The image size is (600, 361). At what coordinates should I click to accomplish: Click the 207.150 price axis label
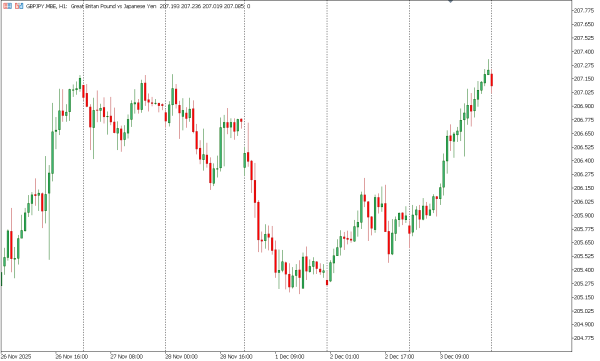click(x=584, y=79)
